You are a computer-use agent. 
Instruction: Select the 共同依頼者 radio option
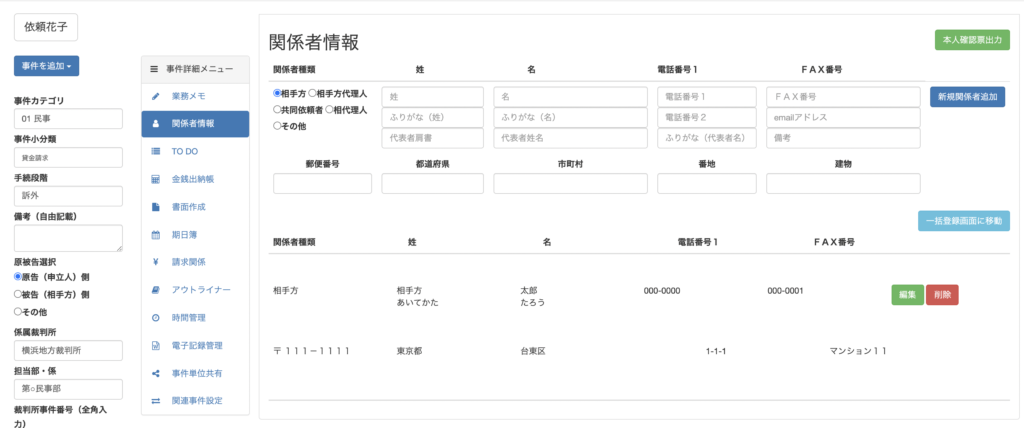[277, 109]
